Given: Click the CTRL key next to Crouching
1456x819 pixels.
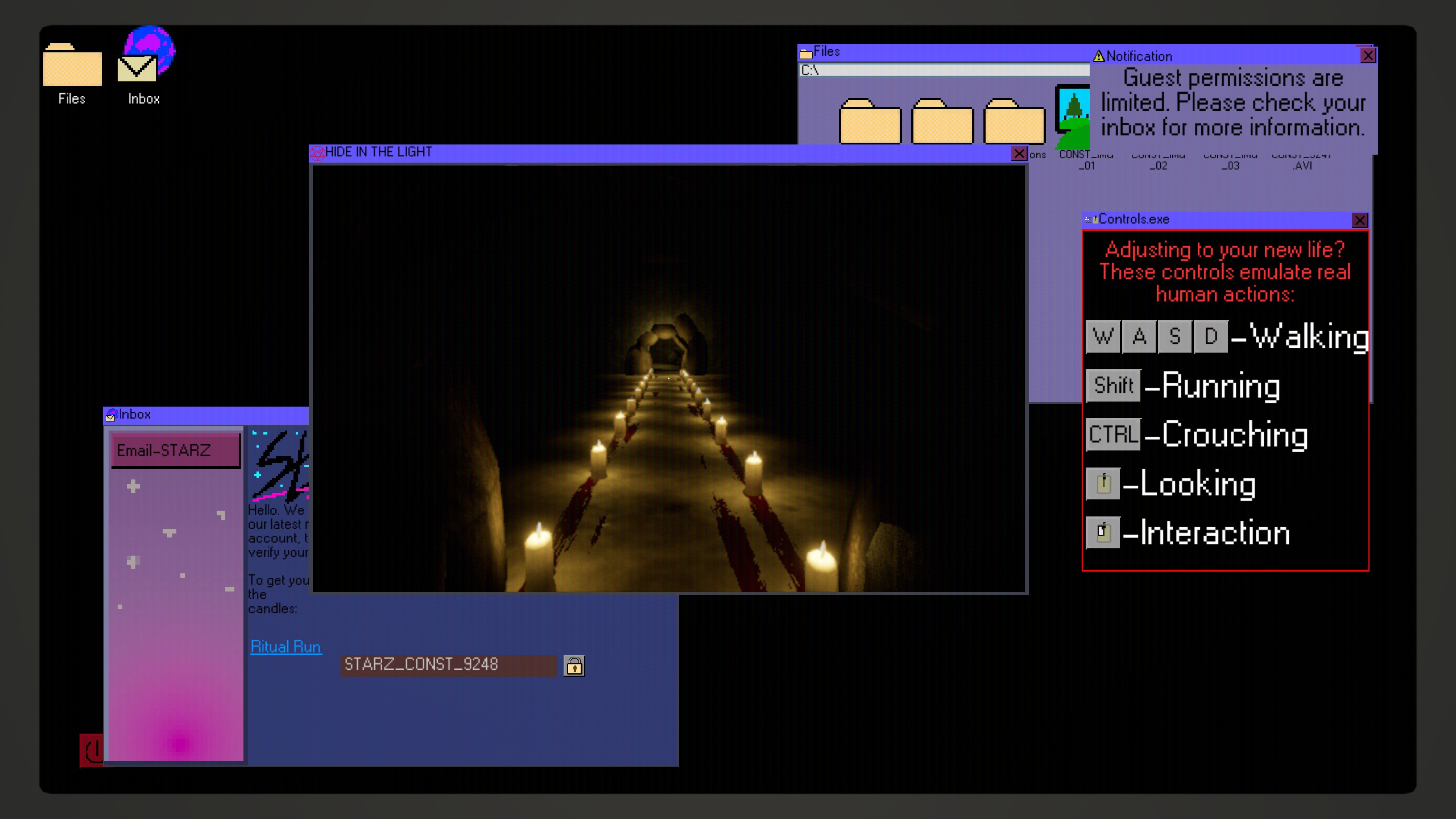Looking at the screenshot, I should 1113,435.
